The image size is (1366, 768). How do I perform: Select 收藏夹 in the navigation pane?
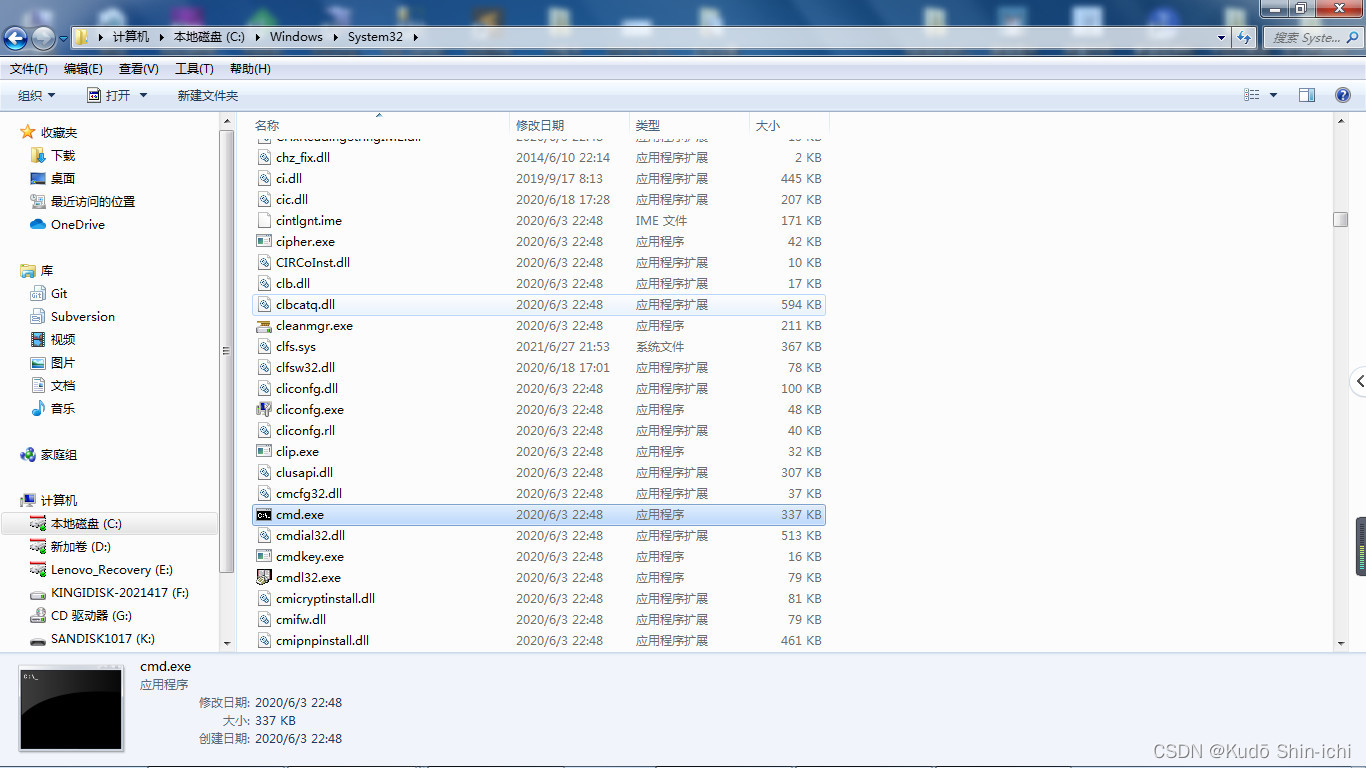(x=59, y=132)
